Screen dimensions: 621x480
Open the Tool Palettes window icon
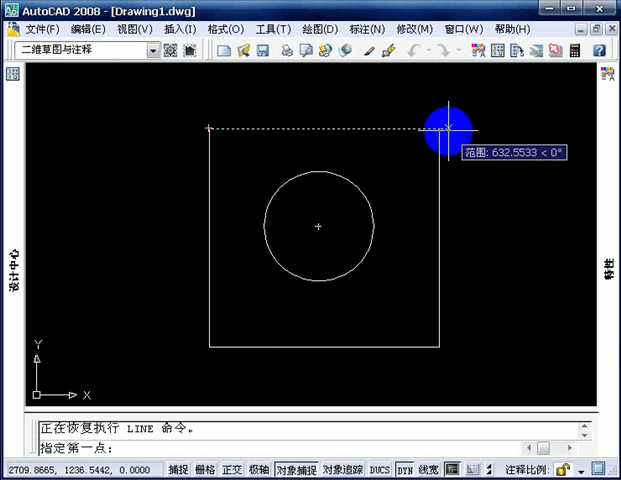pyautogui.click(x=517, y=50)
